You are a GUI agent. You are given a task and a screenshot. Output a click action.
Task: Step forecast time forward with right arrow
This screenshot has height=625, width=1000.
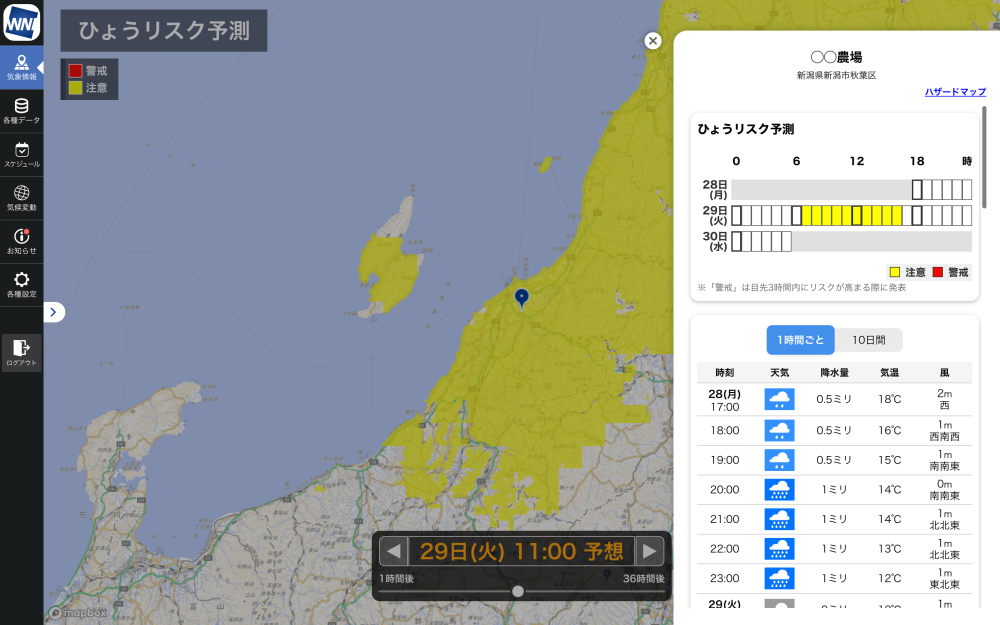point(650,551)
